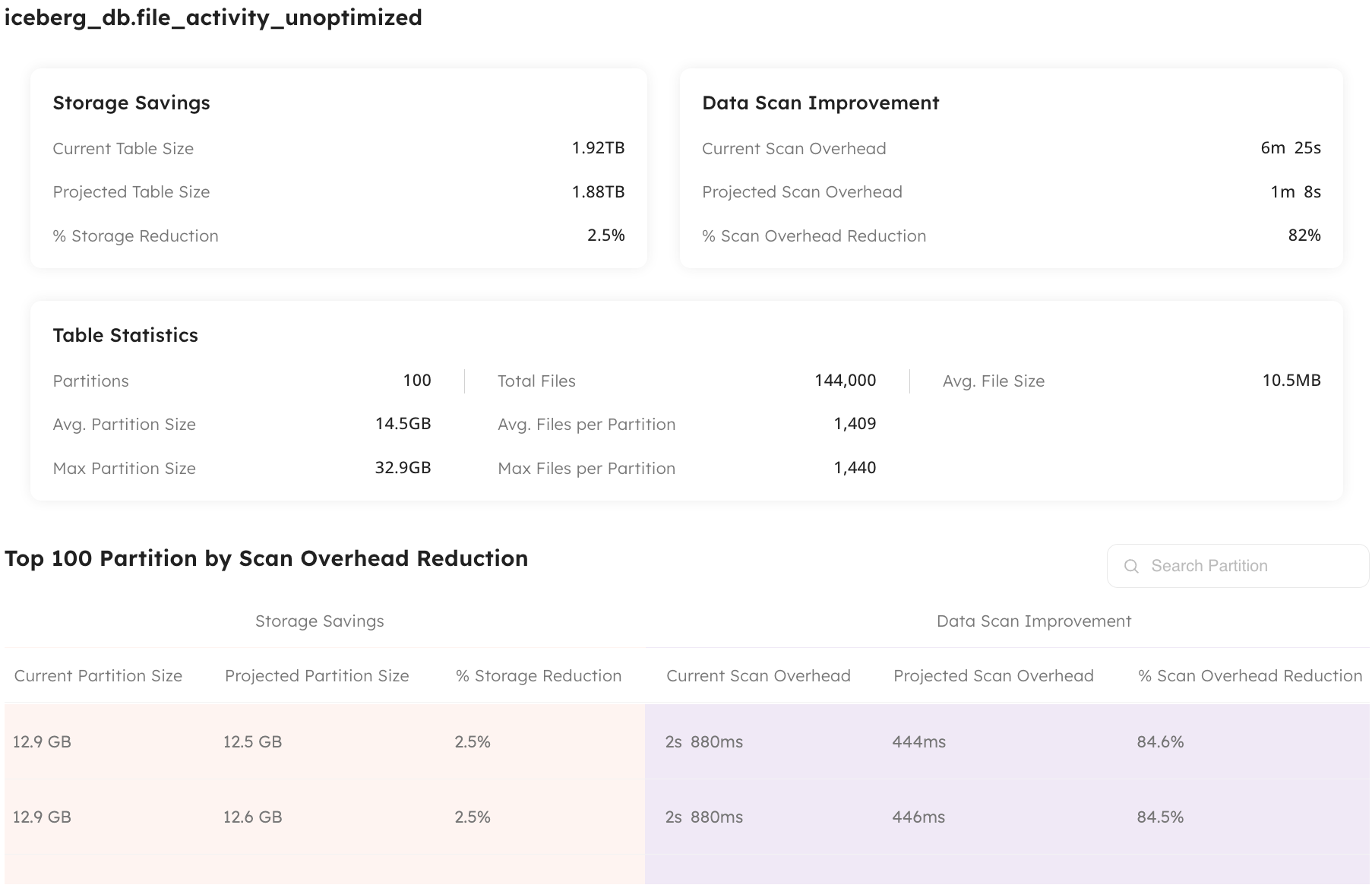The width and height of the screenshot is (1372, 888).
Task: Click the Projected Scan Overhead column header
Action: [x=993, y=676]
